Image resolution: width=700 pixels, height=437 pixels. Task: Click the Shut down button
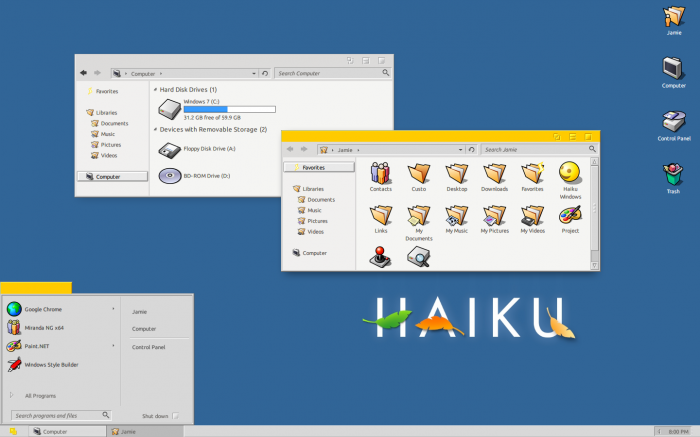coord(155,416)
